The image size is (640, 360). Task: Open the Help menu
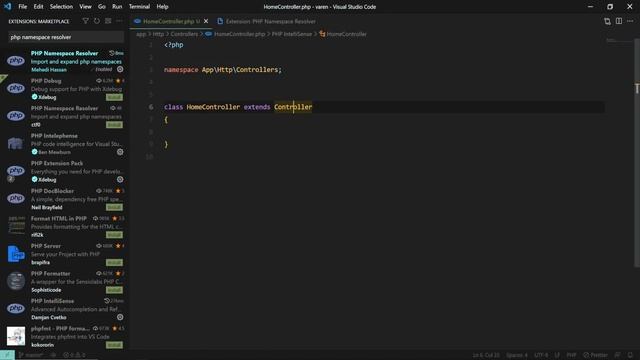pos(162,7)
